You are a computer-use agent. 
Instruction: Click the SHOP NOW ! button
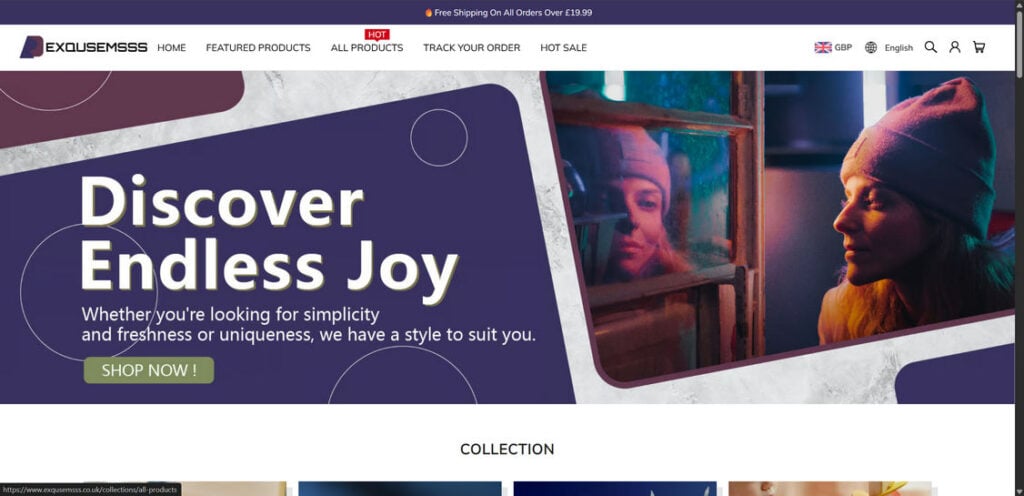(x=149, y=370)
